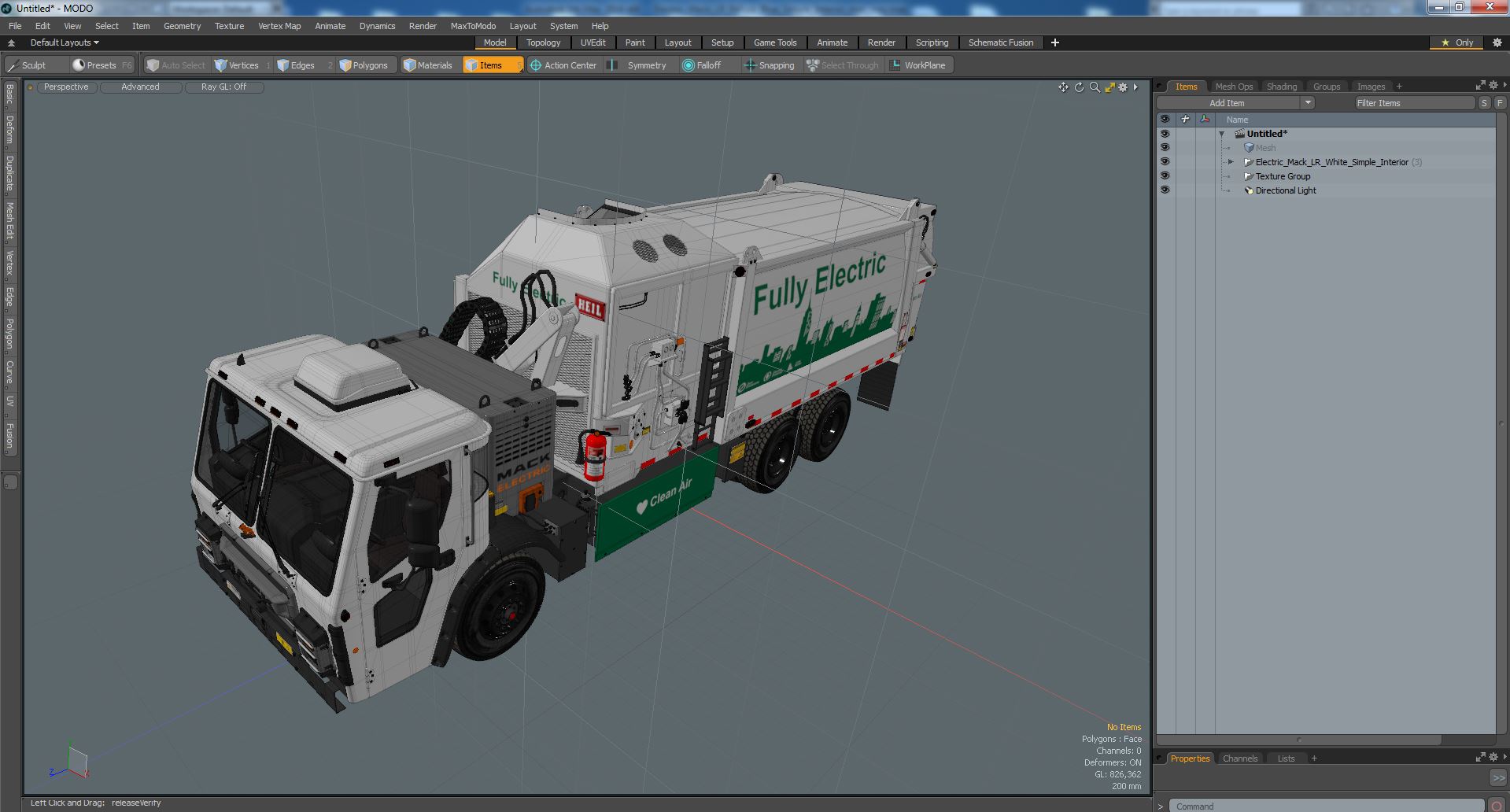Maximize the 3D viewport with the expand icon
The image size is (1510, 812).
(1109, 87)
